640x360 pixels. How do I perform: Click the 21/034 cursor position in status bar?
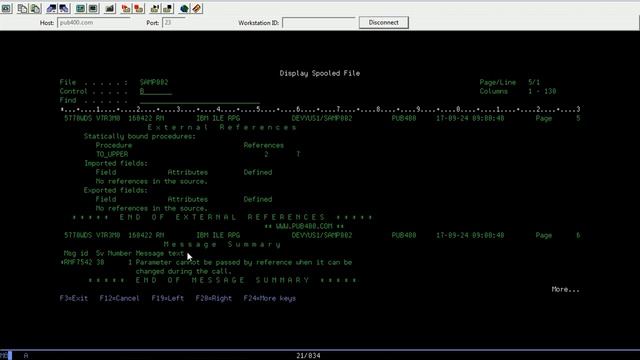pyautogui.click(x=308, y=356)
